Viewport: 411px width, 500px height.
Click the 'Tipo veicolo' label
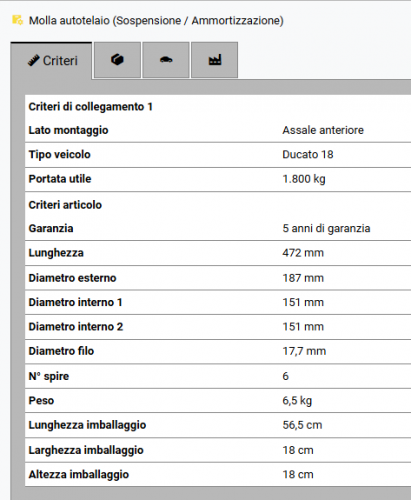tap(59, 155)
